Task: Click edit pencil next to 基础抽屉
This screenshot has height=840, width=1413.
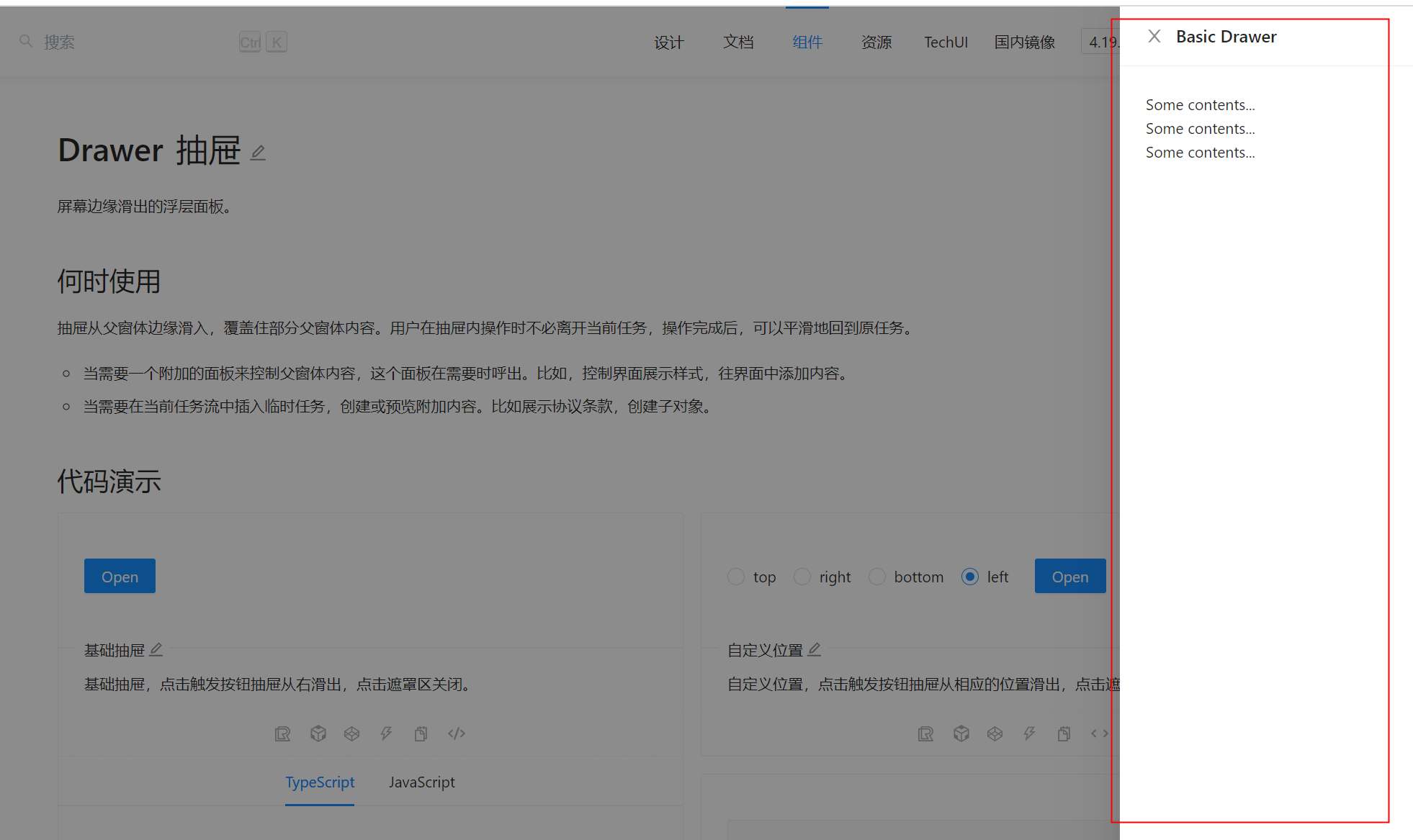Action: [156, 650]
